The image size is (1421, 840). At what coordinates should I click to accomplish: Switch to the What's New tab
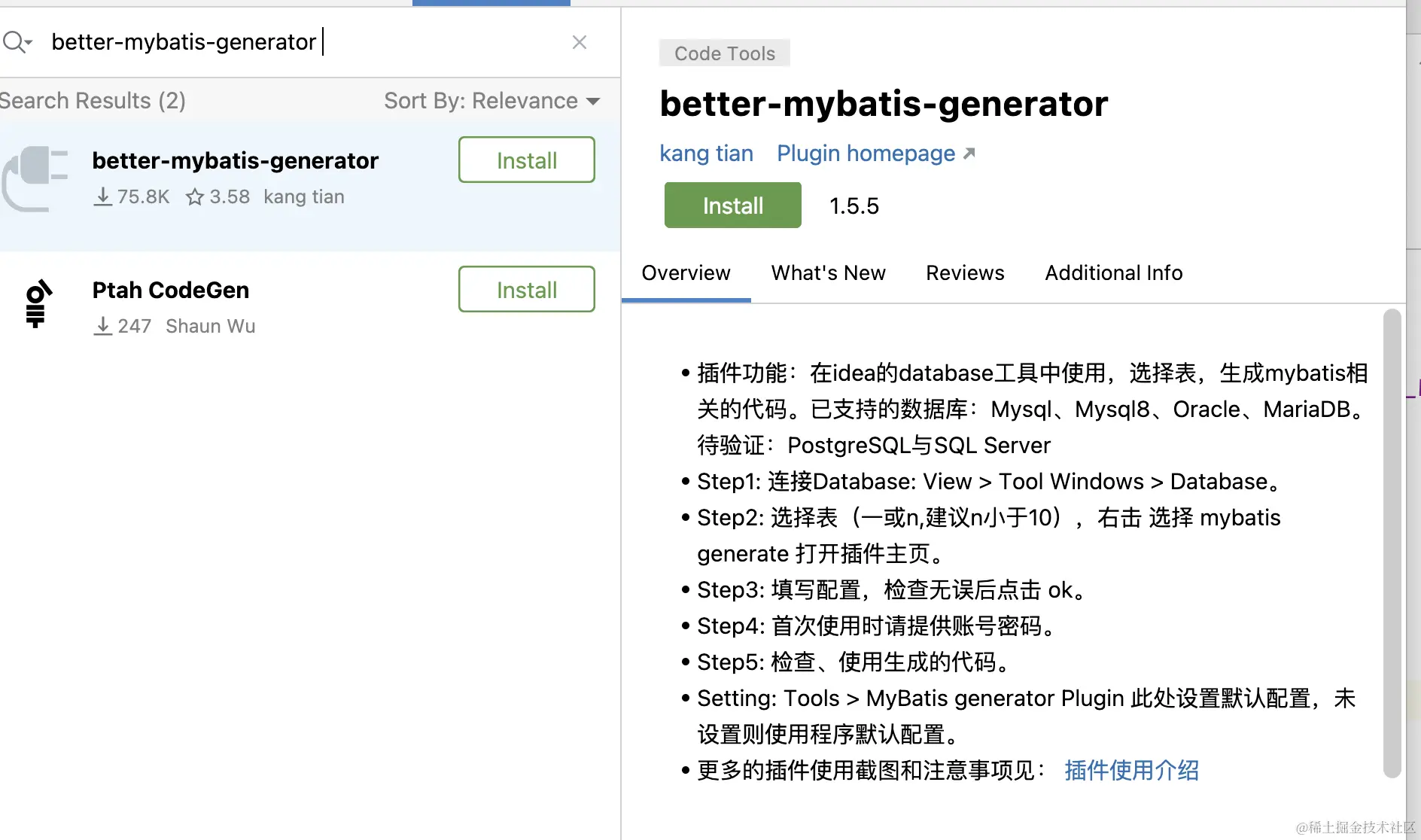tap(828, 272)
